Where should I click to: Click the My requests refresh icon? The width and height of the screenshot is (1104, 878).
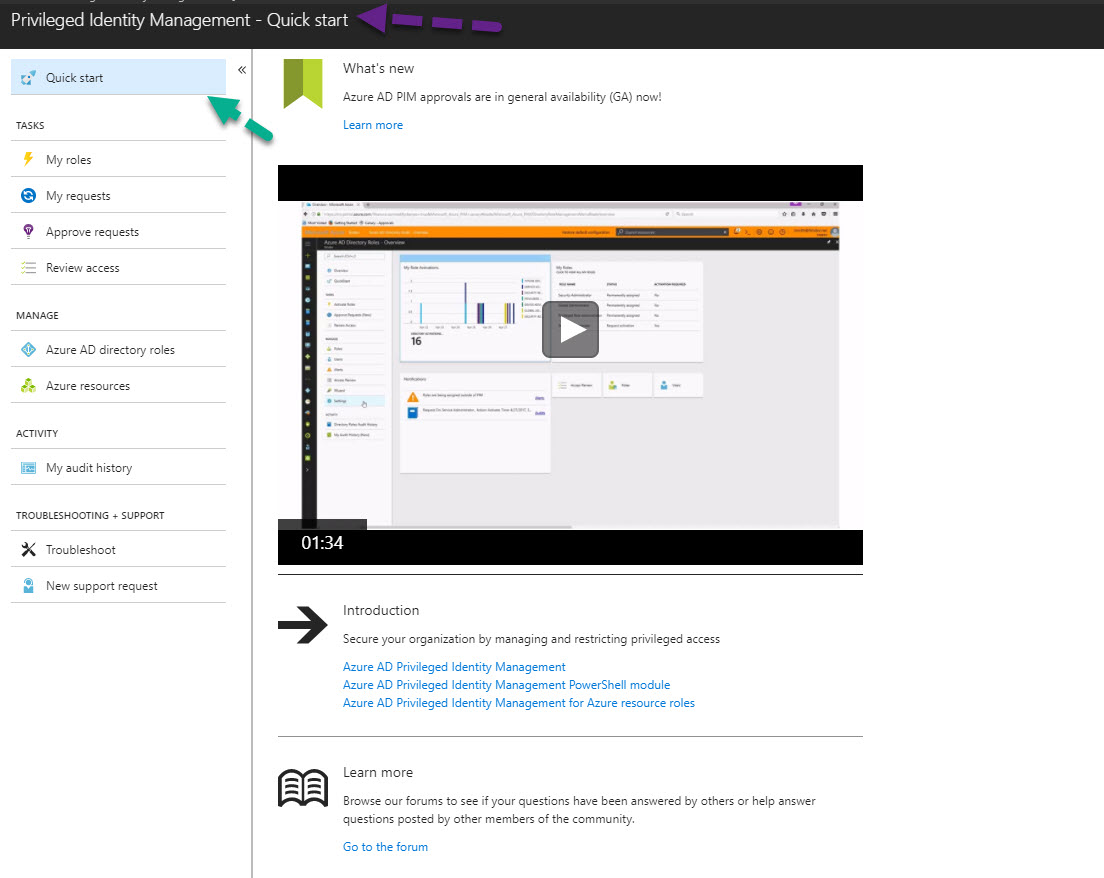[x=28, y=196]
